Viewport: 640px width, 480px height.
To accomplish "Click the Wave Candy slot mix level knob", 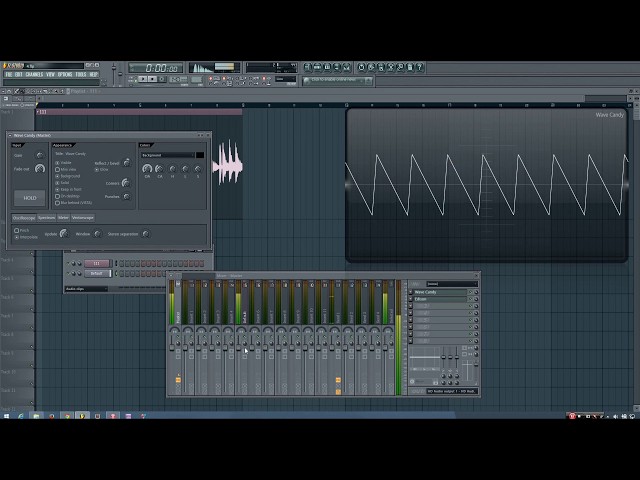I will pos(476,292).
